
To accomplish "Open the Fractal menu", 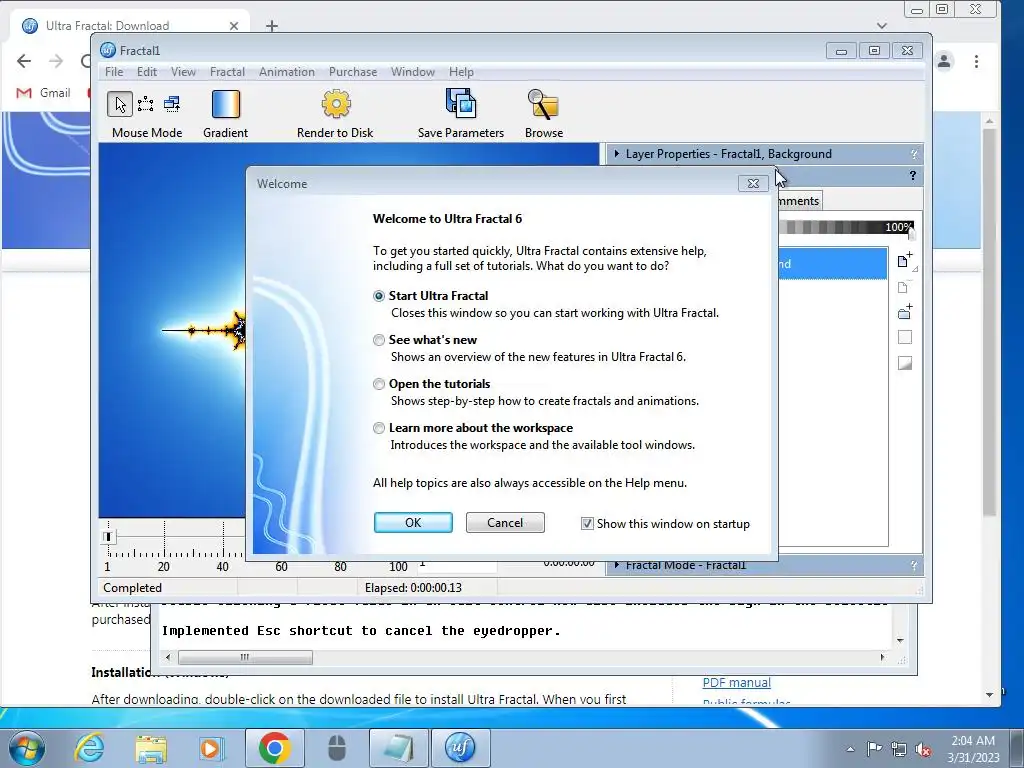I will pos(227,72).
